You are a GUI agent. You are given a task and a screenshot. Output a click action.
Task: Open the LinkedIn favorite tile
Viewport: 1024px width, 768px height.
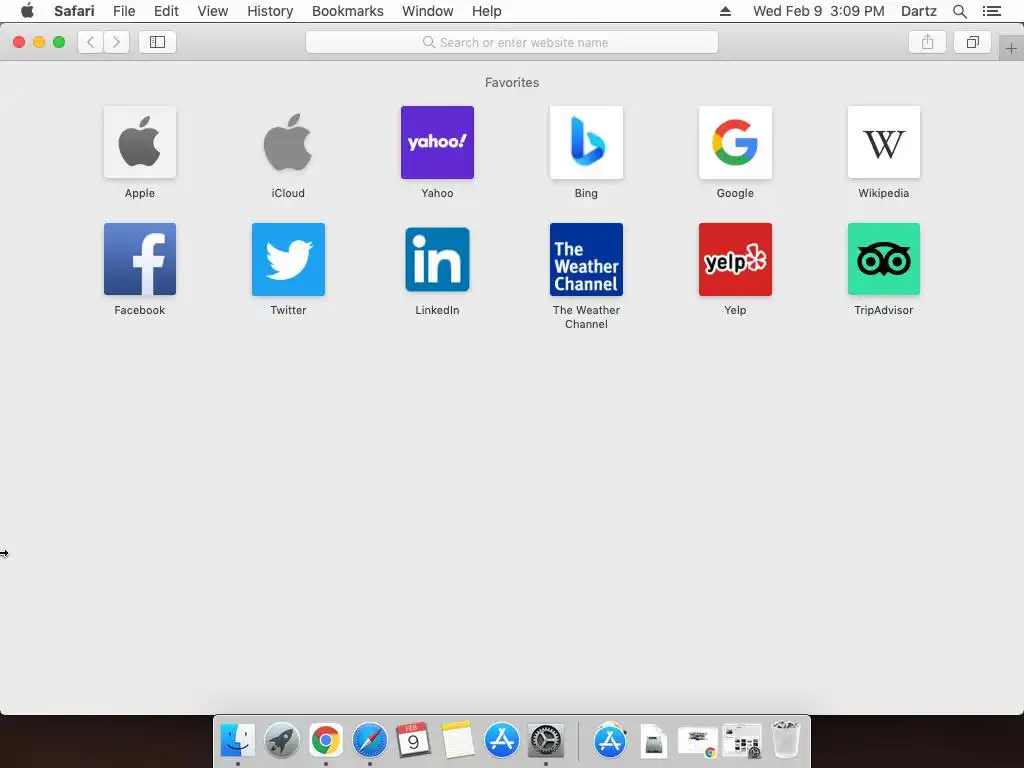tap(438, 259)
